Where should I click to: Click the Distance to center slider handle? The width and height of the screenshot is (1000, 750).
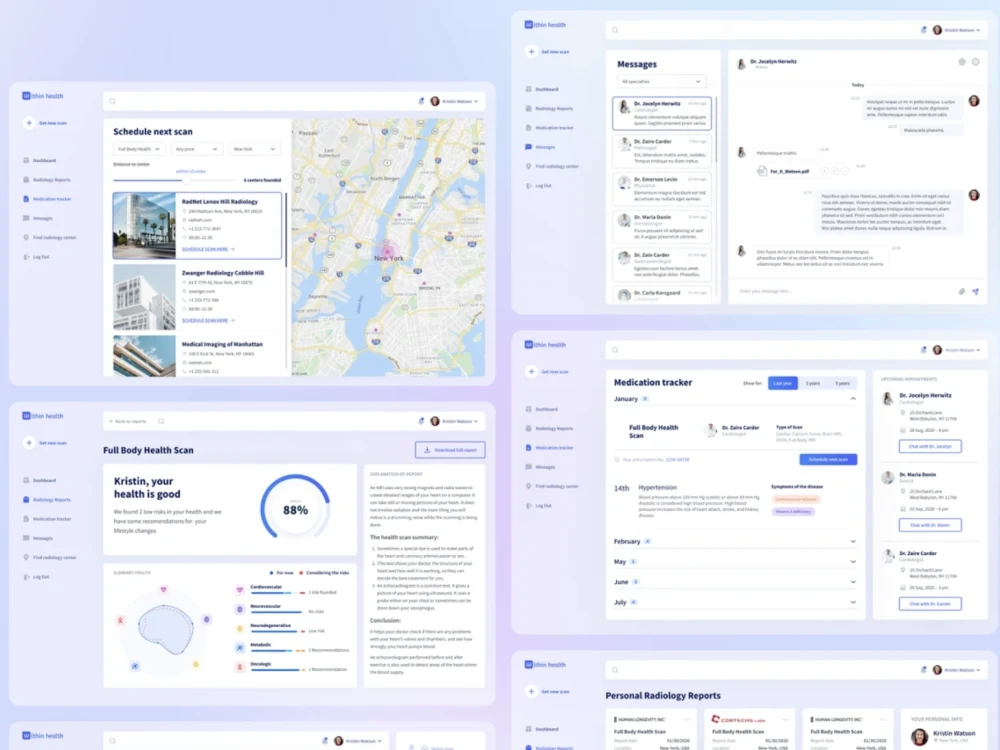pos(187,180)
